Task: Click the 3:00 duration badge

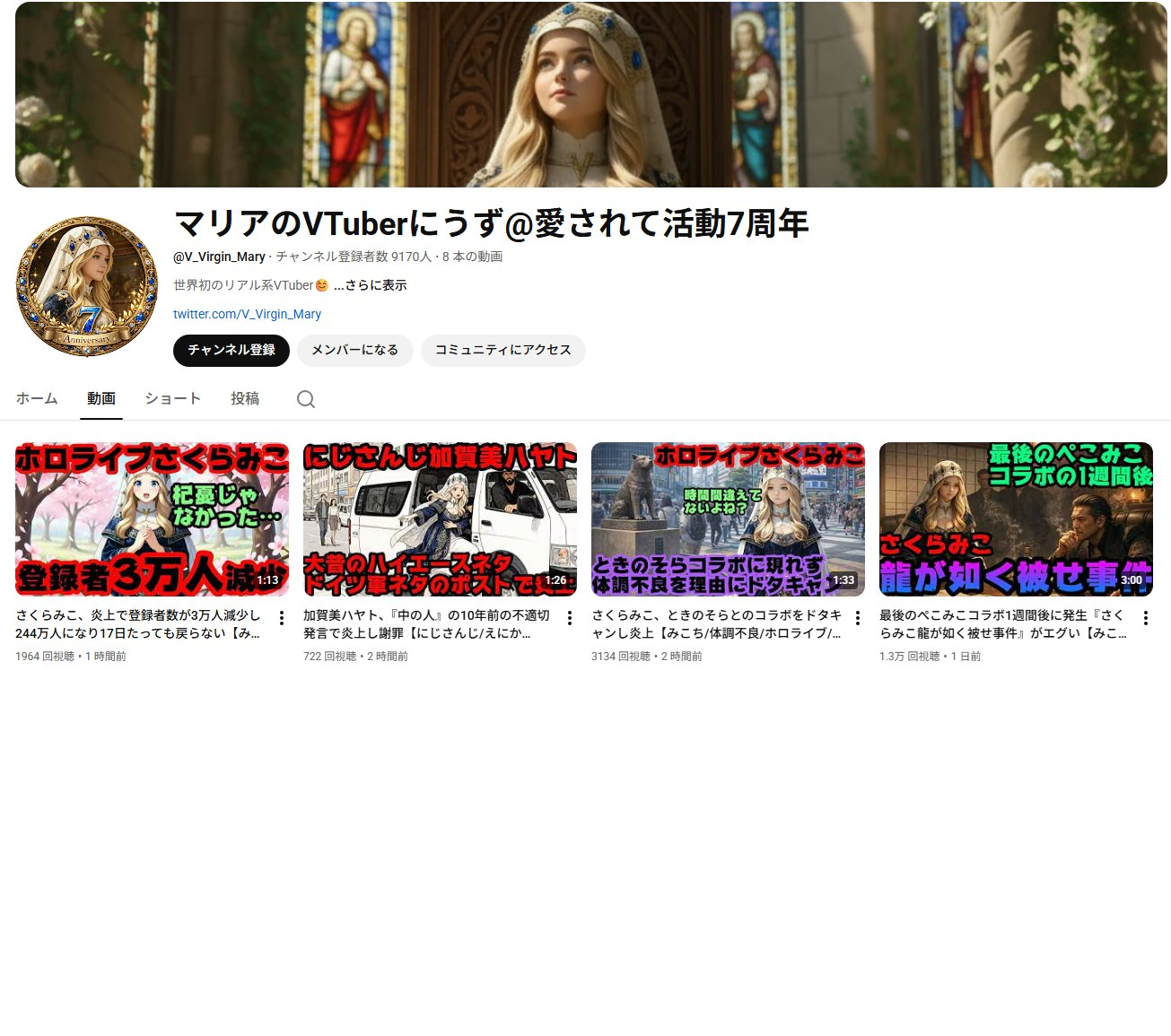Action: (x=1132, y=580)
